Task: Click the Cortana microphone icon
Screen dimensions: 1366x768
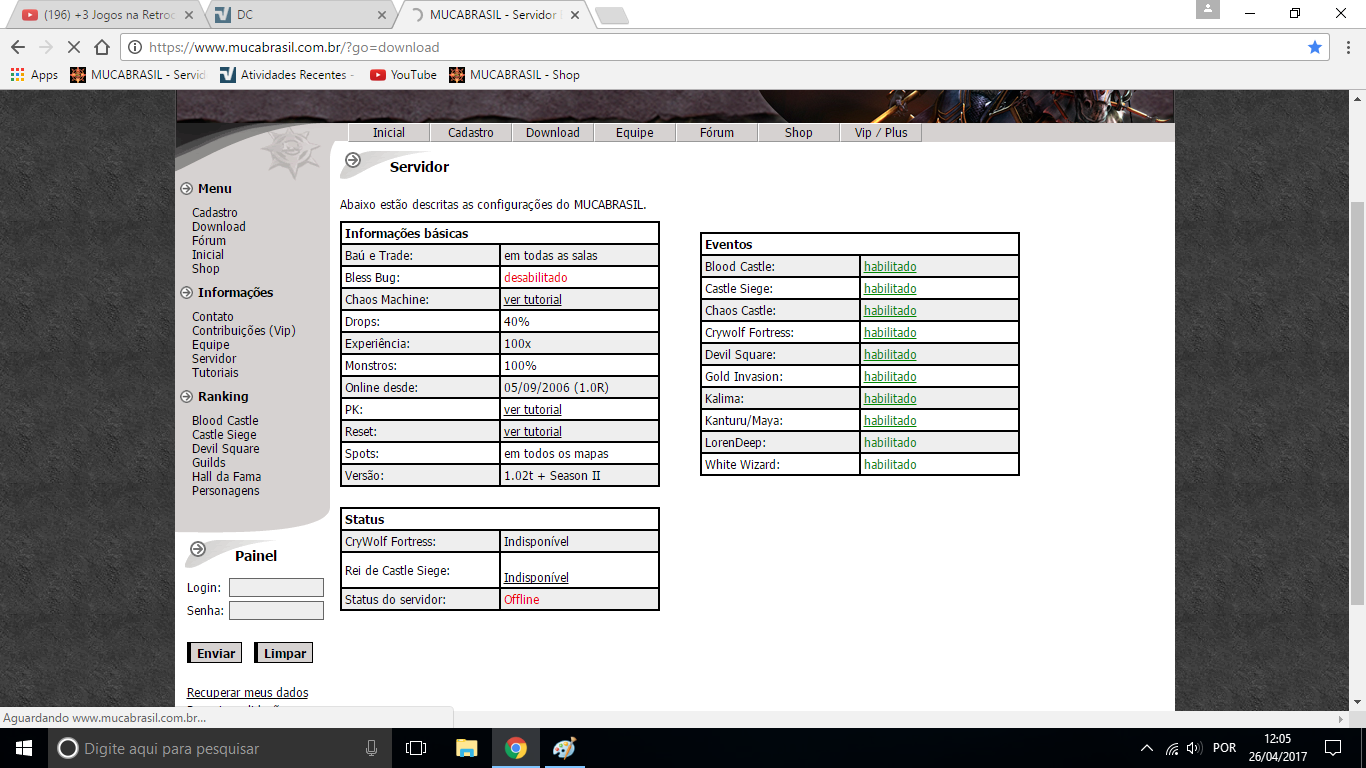Action: [372, 748]
